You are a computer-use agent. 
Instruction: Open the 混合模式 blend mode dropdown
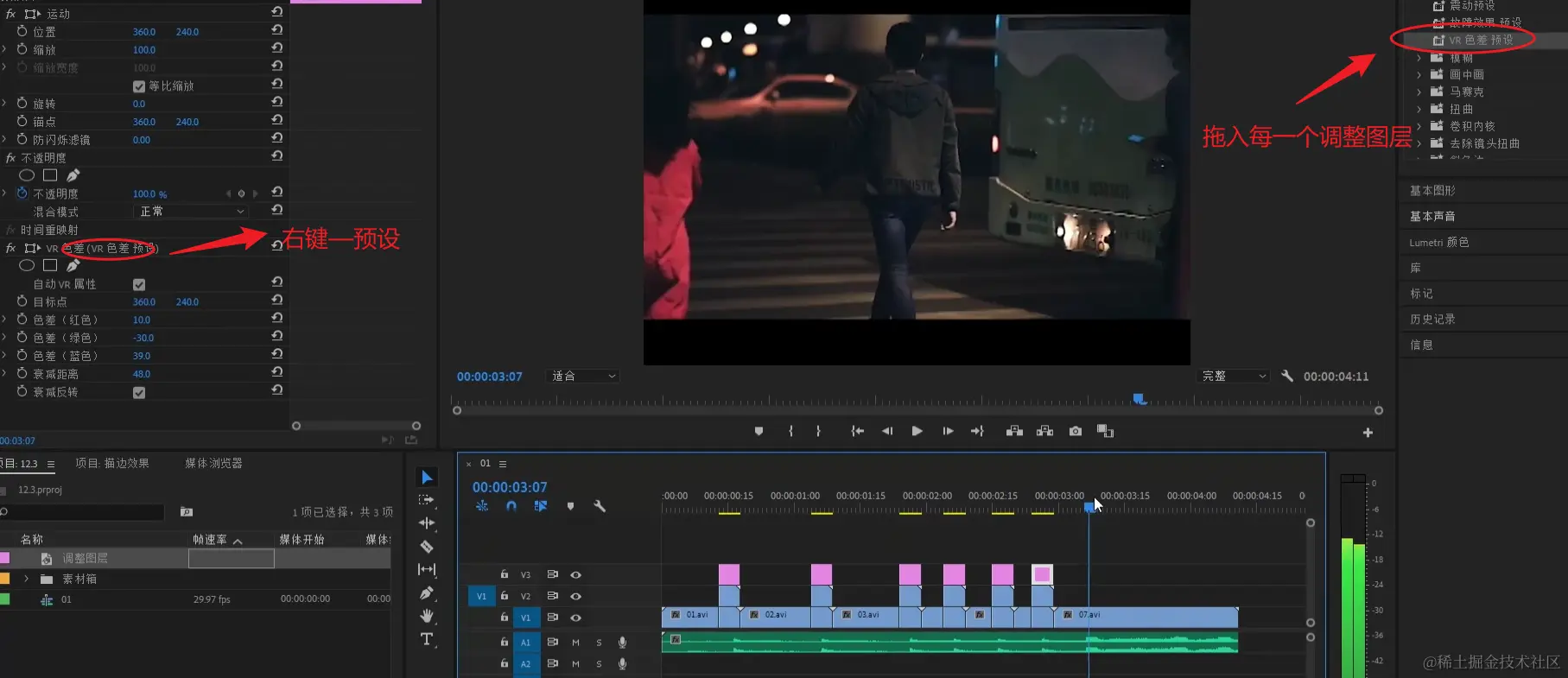(192, 212)
